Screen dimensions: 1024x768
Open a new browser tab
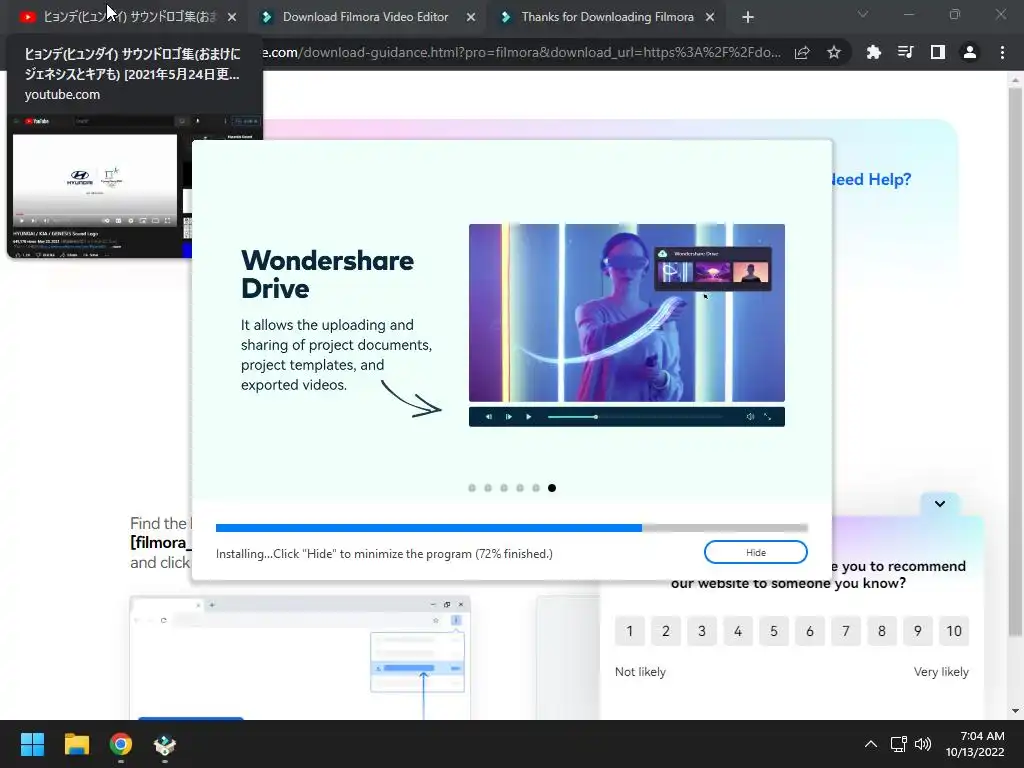748,18
